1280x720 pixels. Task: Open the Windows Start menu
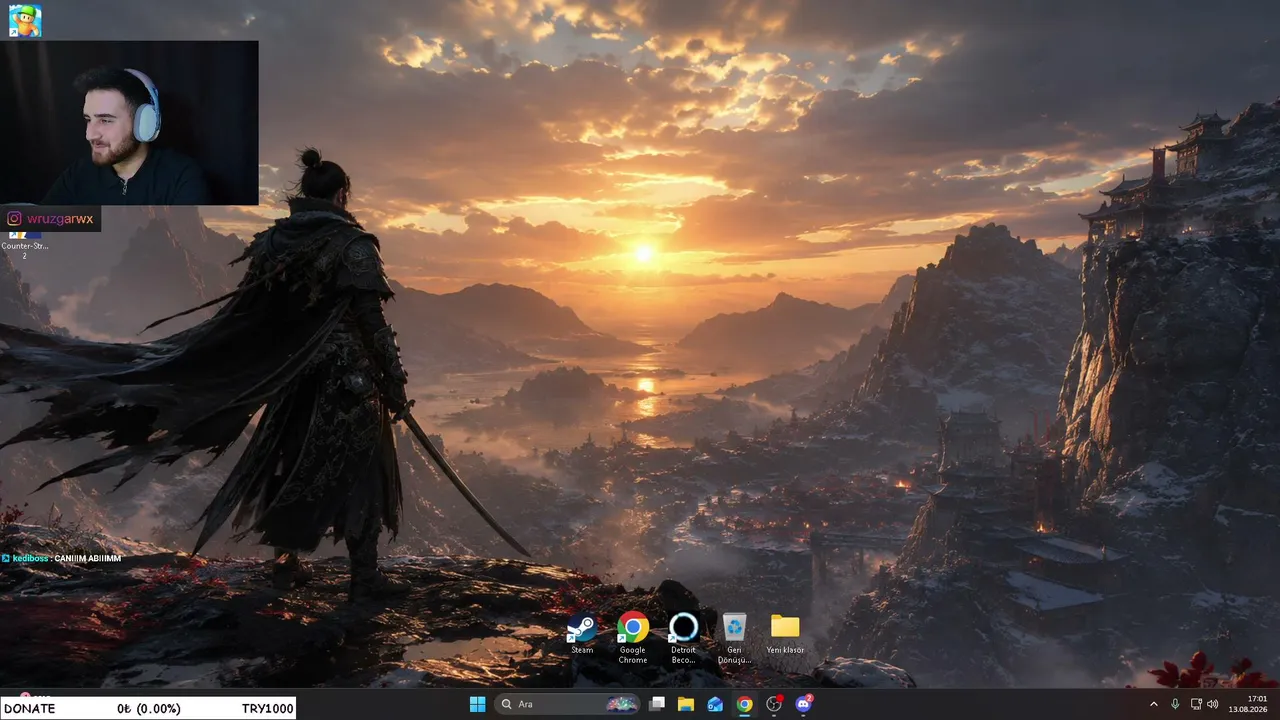pyautogui.click(x=477, y=704)
